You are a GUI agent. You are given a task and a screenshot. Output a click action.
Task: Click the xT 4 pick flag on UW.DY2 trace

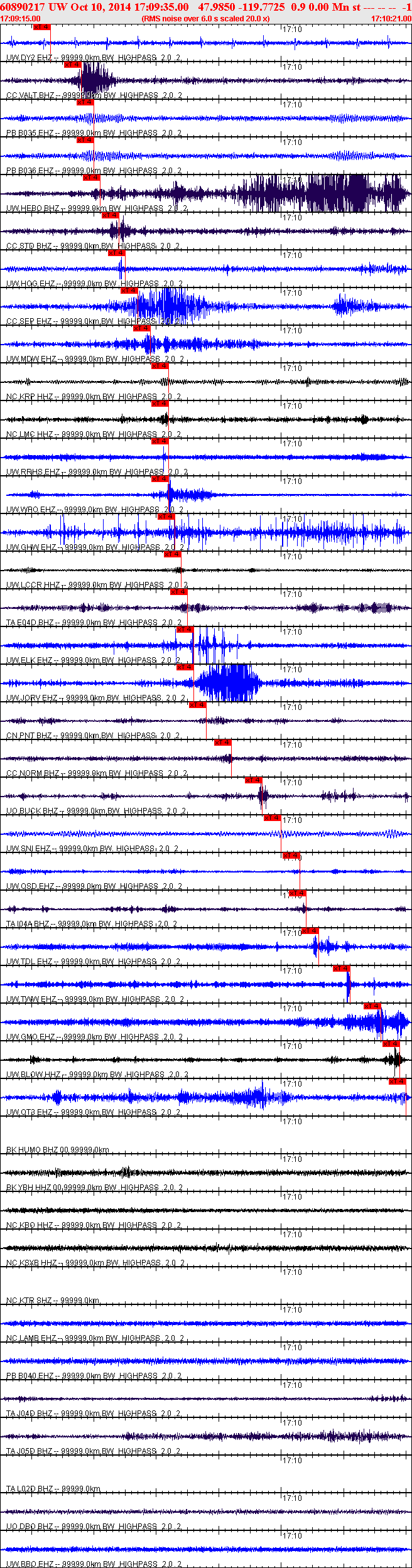[41, 27]
